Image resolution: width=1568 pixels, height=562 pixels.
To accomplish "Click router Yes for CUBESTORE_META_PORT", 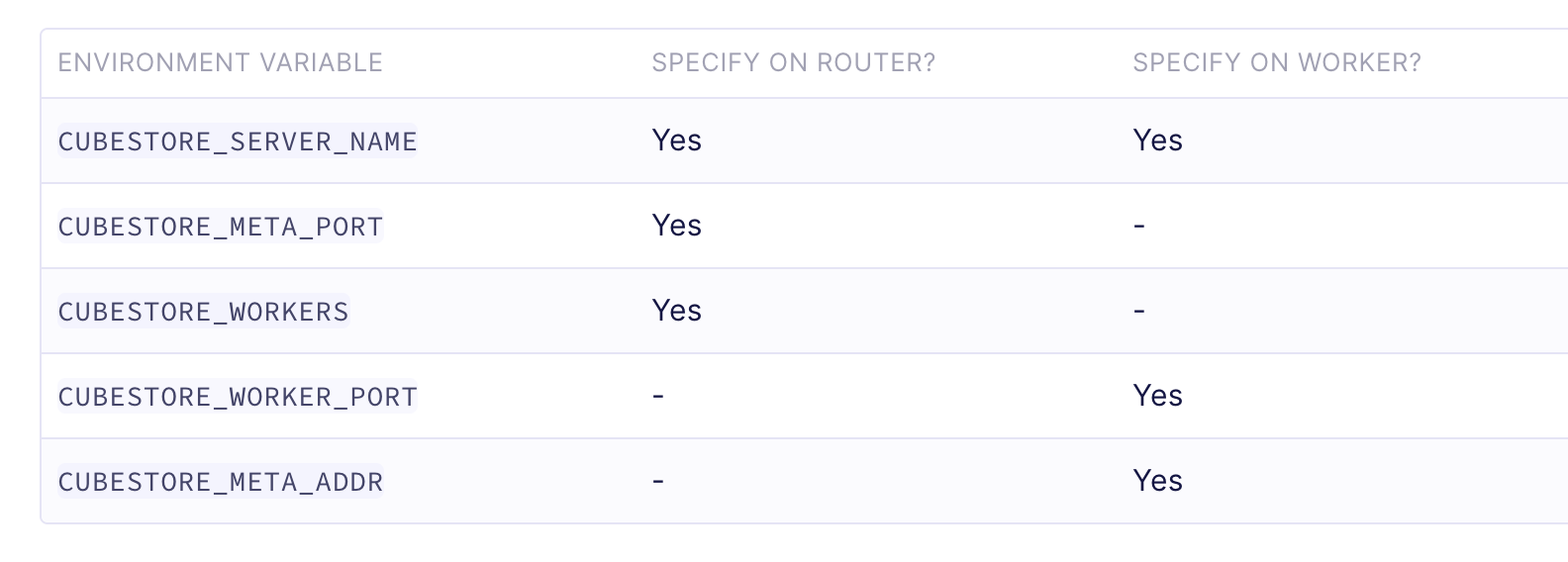I will tap(677, 226).
